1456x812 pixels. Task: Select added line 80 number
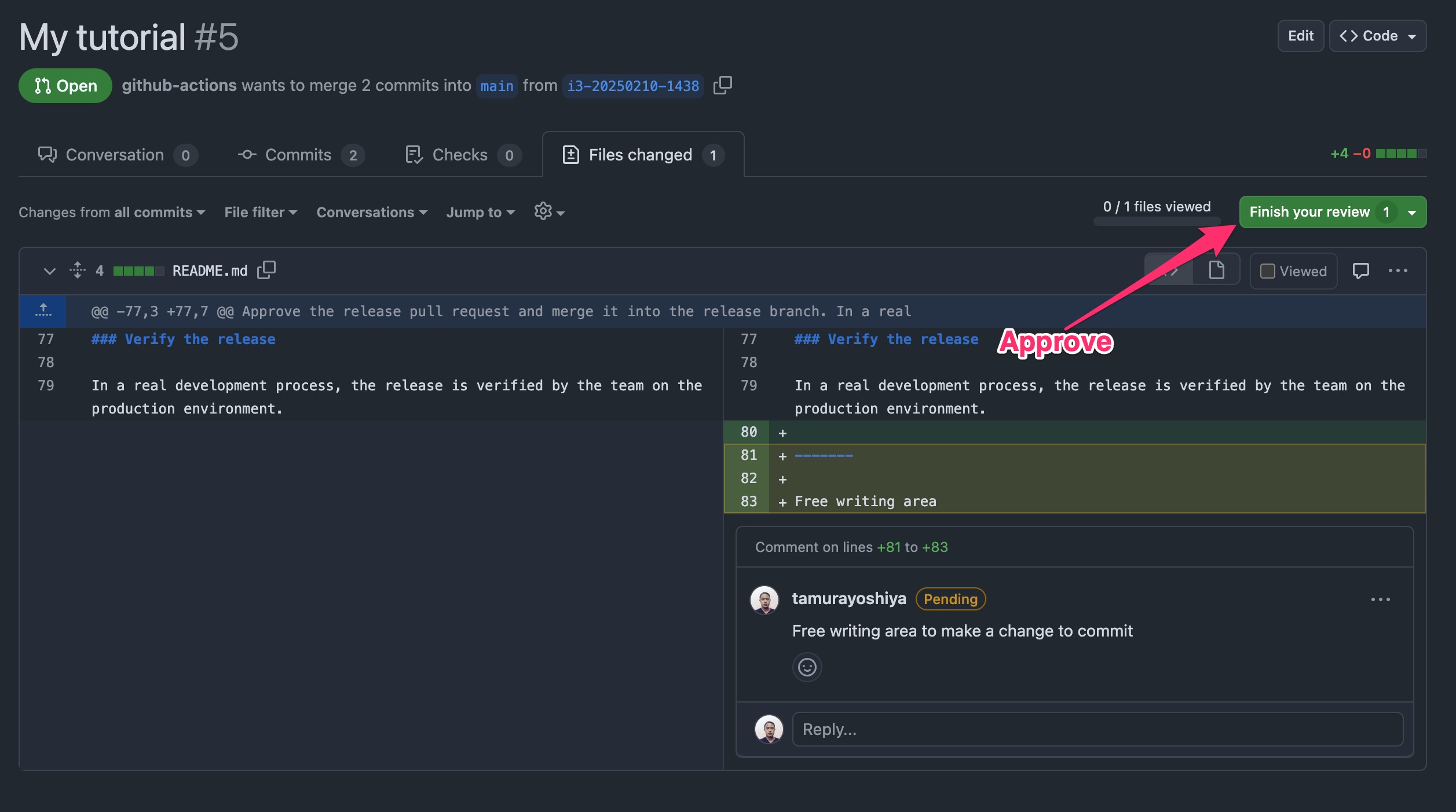(748, 431)
